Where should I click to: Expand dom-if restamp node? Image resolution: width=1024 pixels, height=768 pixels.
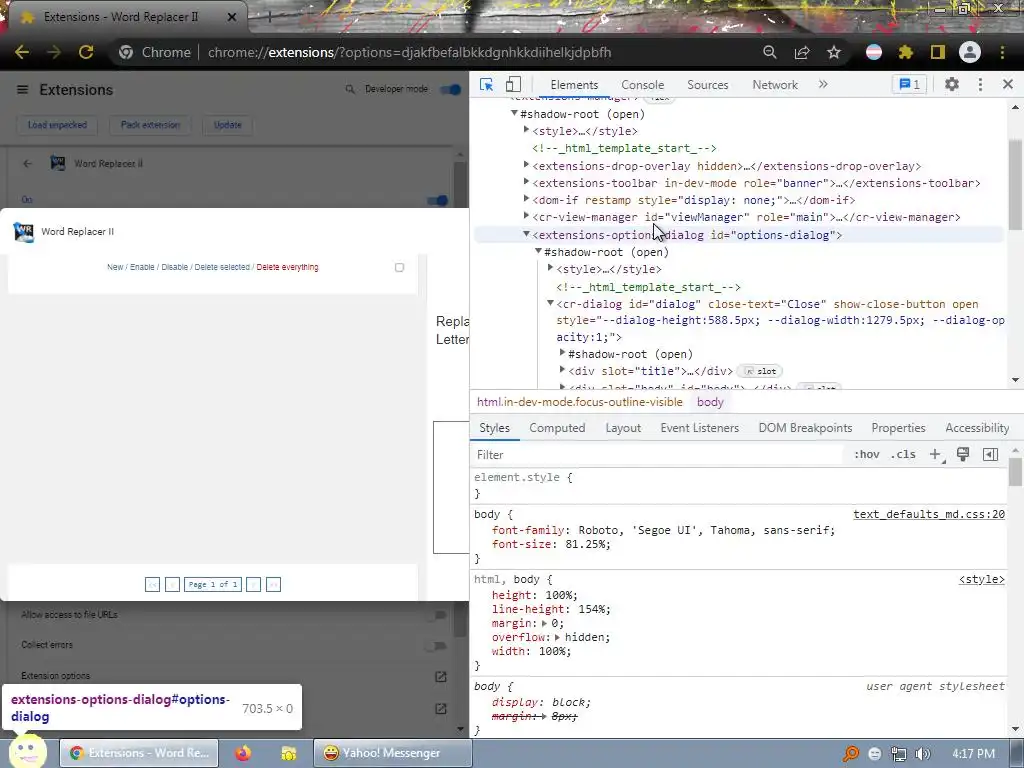[526, 199]
